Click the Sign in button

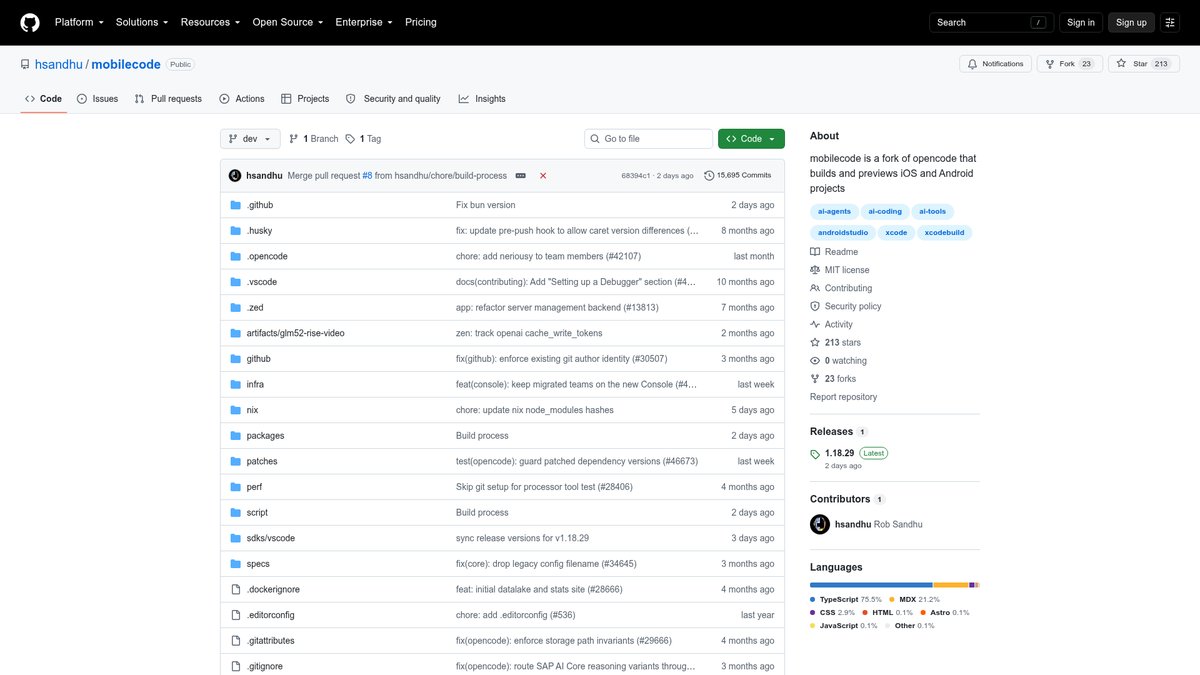point(1081,22)
